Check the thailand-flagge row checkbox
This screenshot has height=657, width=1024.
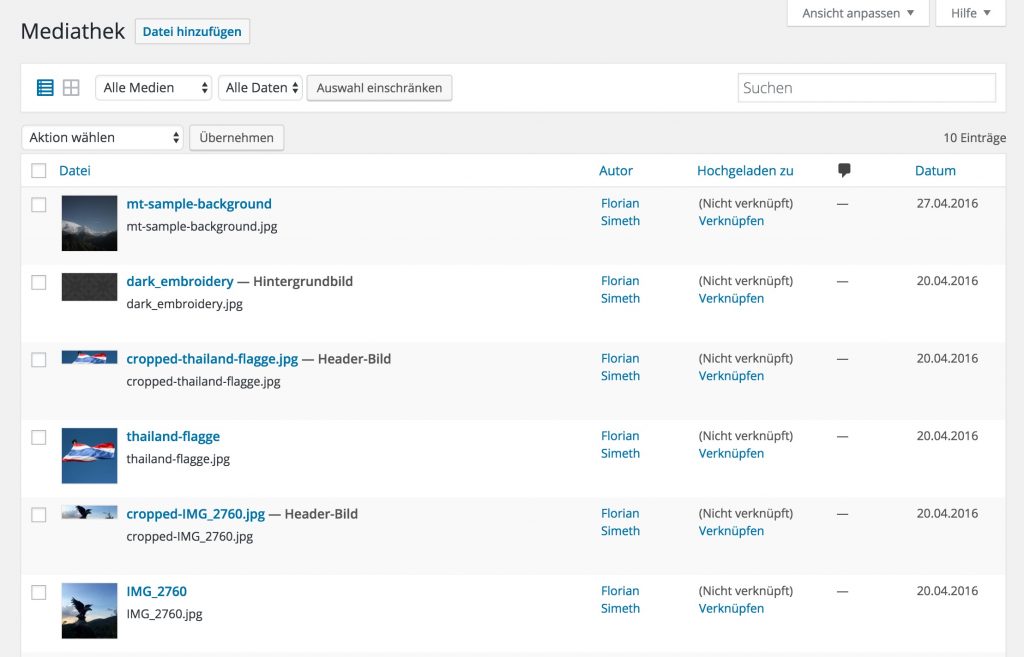[38, 437]
